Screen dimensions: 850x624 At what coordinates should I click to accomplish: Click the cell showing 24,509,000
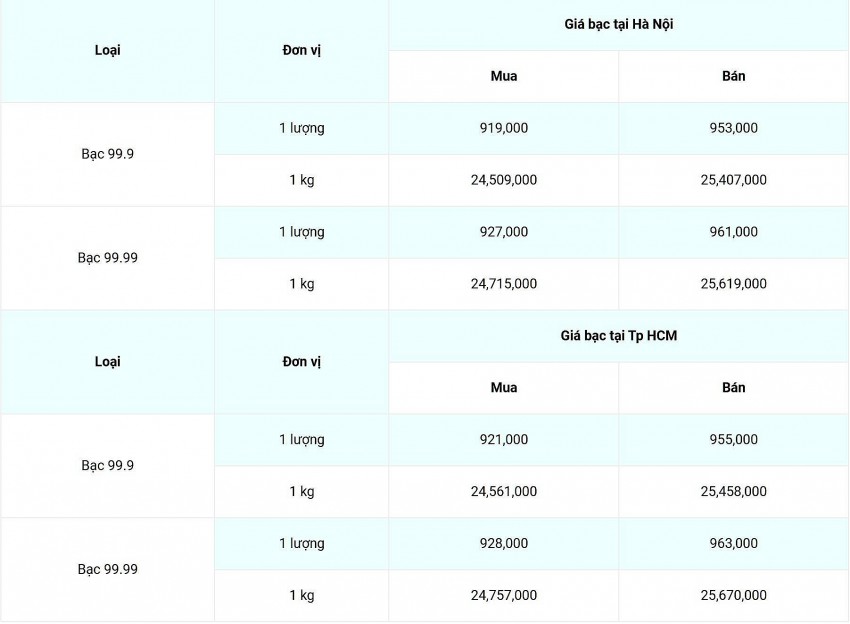504,180
